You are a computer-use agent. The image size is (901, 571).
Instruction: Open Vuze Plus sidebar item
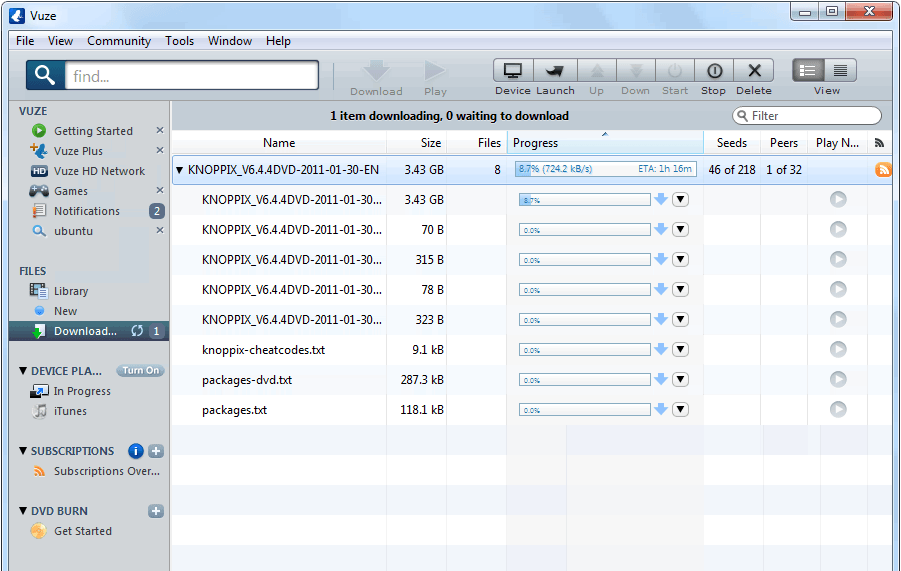point(78,151)
